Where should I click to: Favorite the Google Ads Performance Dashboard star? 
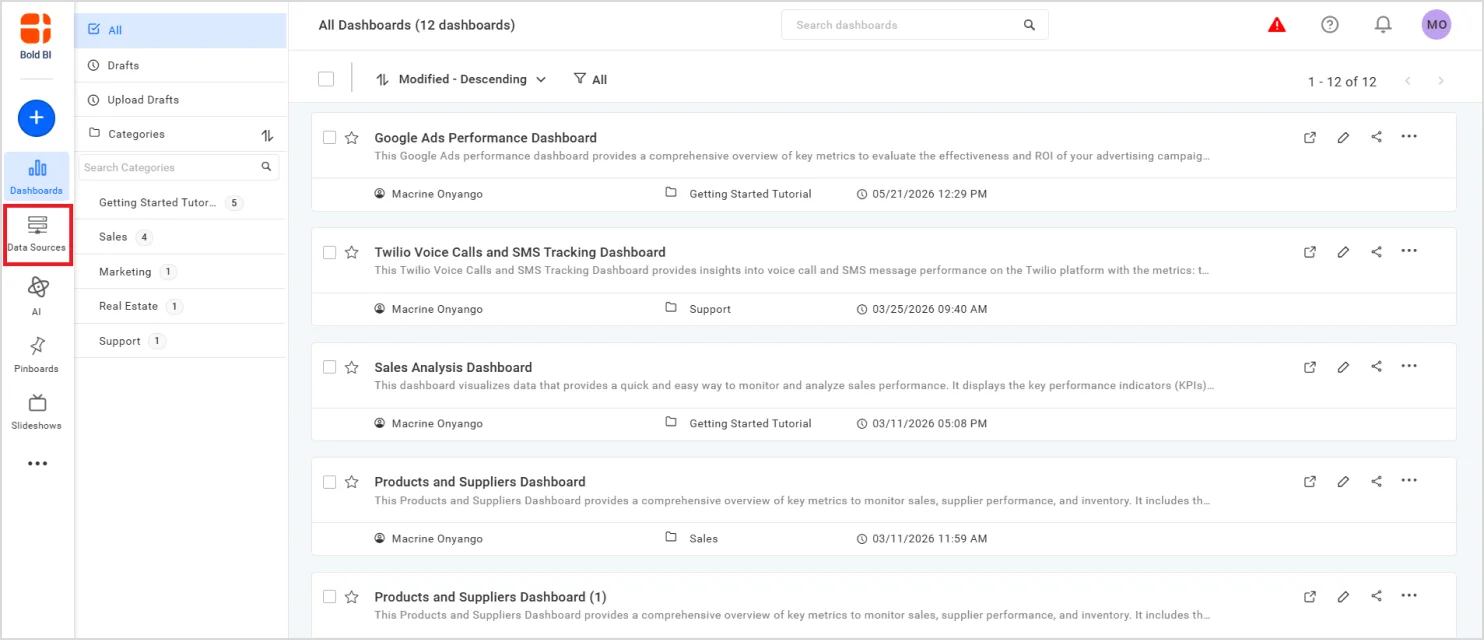(x=352, y=138)
